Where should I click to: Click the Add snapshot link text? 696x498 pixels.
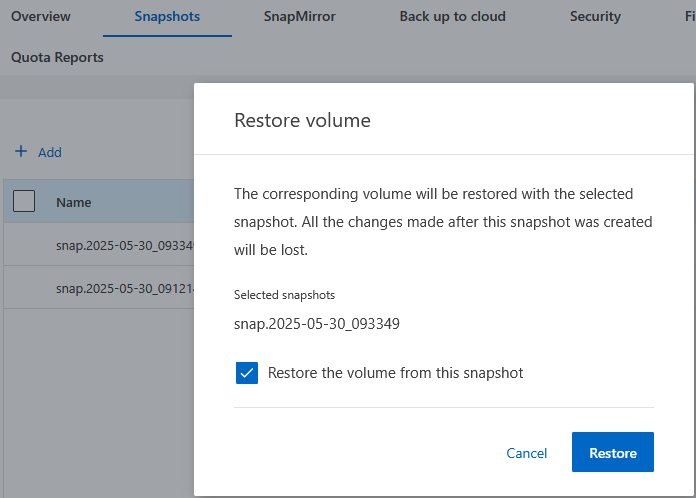point(50,152)
